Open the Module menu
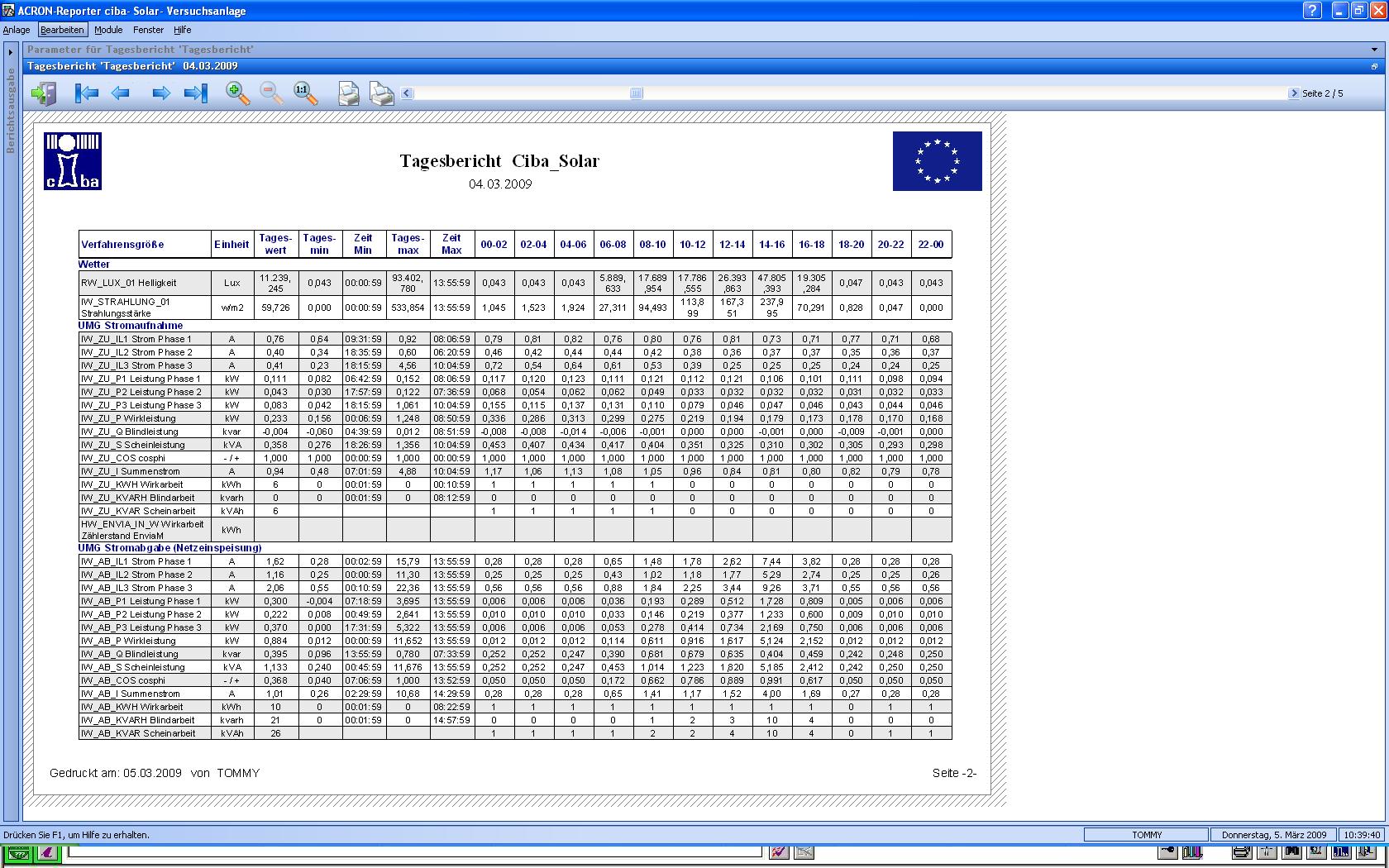The image size is (1389, 868). 108,30
